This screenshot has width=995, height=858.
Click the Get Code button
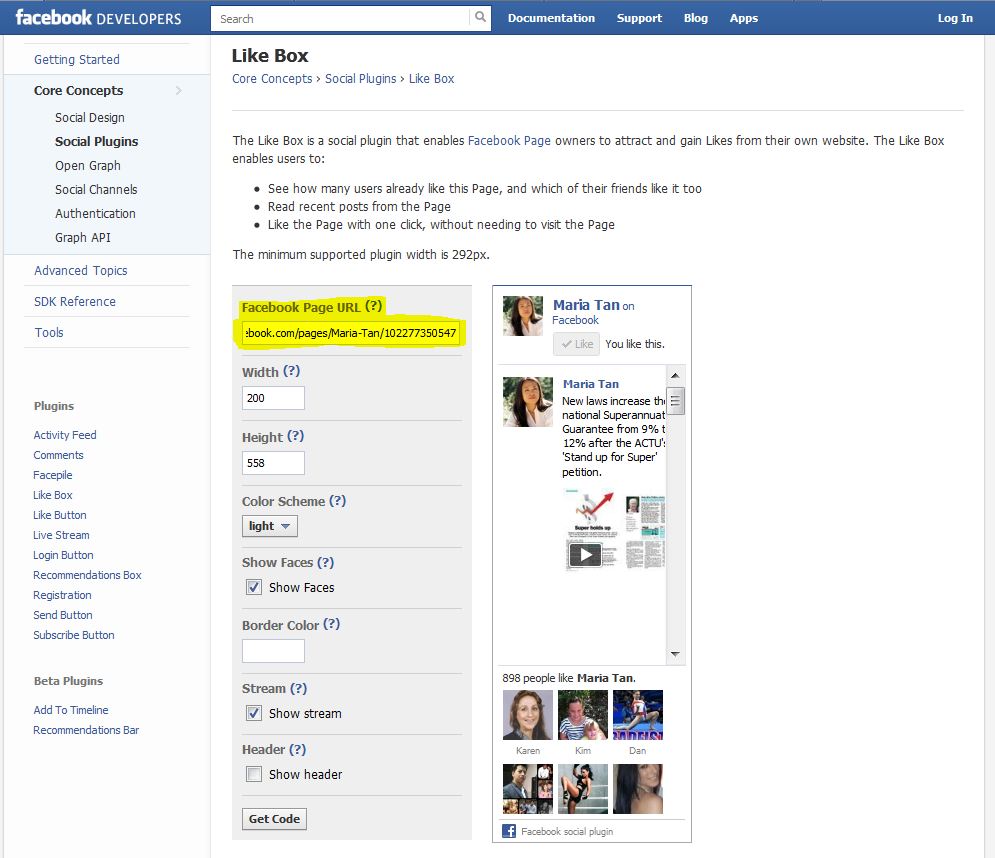[x=273, y=818]
